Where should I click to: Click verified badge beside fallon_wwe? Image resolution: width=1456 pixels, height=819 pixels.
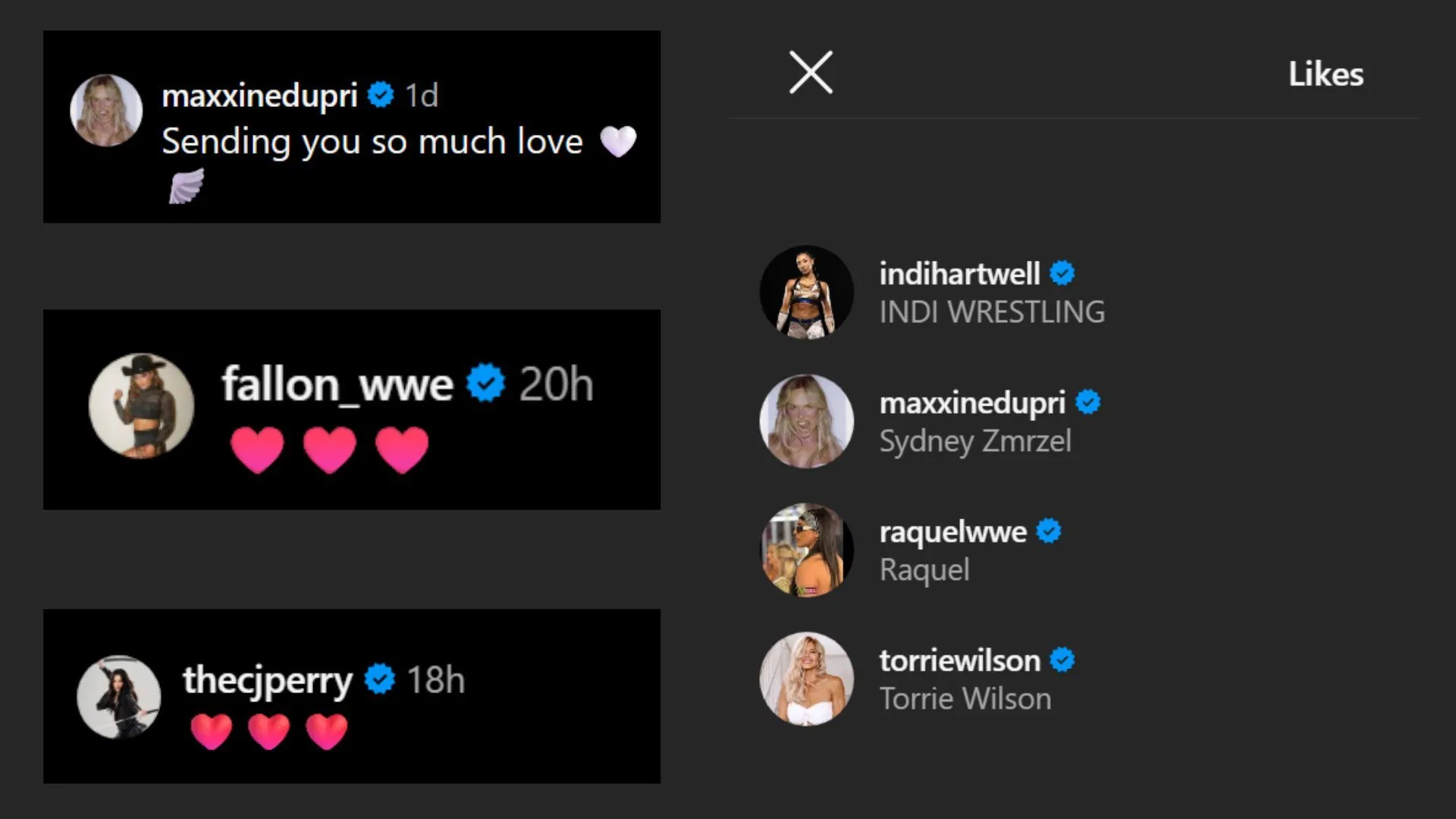click(486, 383)
